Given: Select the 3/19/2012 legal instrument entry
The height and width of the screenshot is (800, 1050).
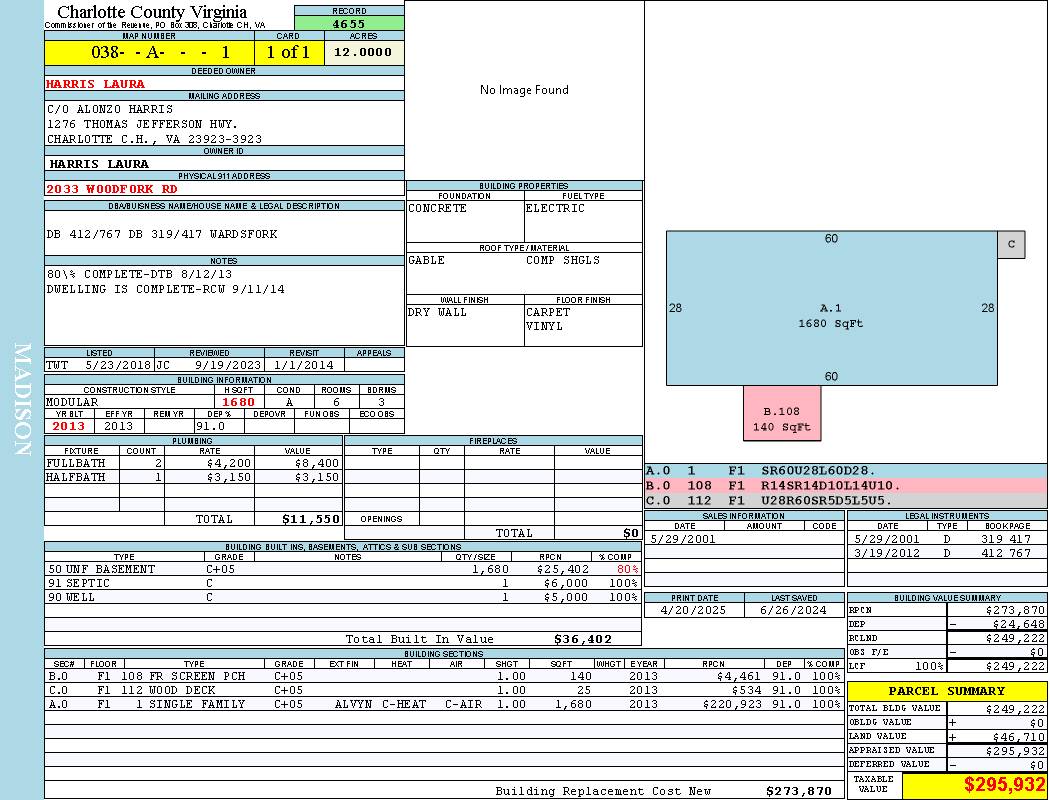Looking at the screenshot, I should coord(946,552).
